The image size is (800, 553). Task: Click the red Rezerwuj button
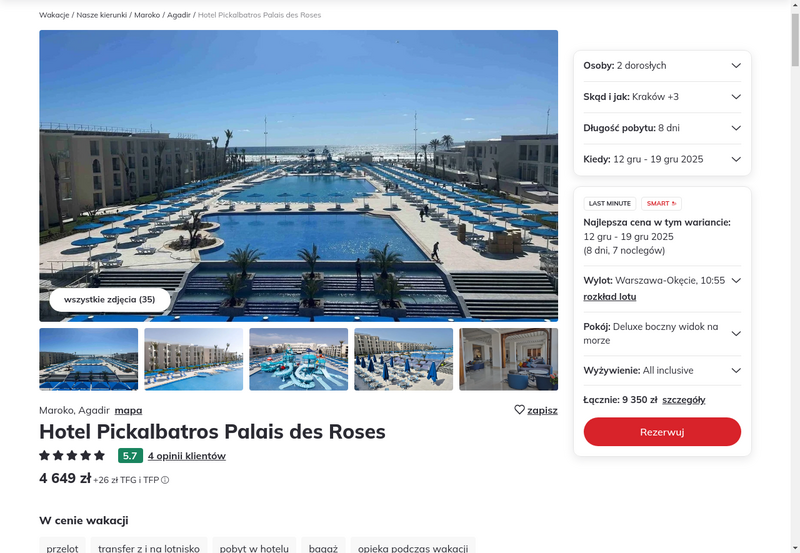662,432
